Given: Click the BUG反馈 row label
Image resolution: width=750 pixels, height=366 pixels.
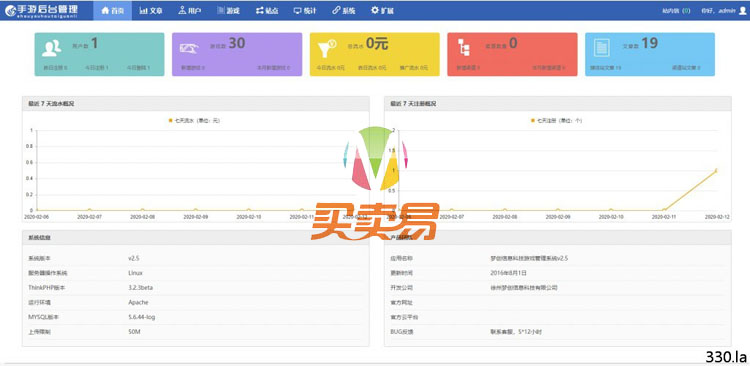Looking at the screenshot, I should click(x=402, y=332).
